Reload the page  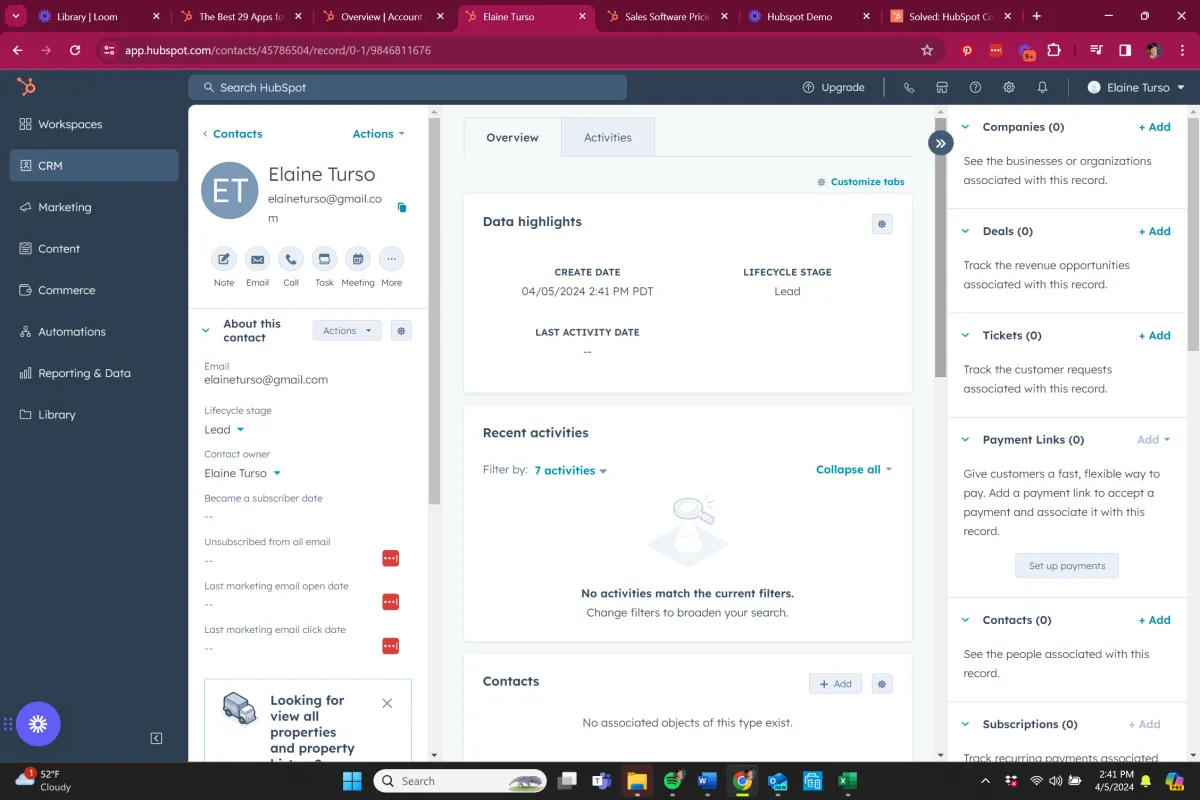click(x=75, y=50)
